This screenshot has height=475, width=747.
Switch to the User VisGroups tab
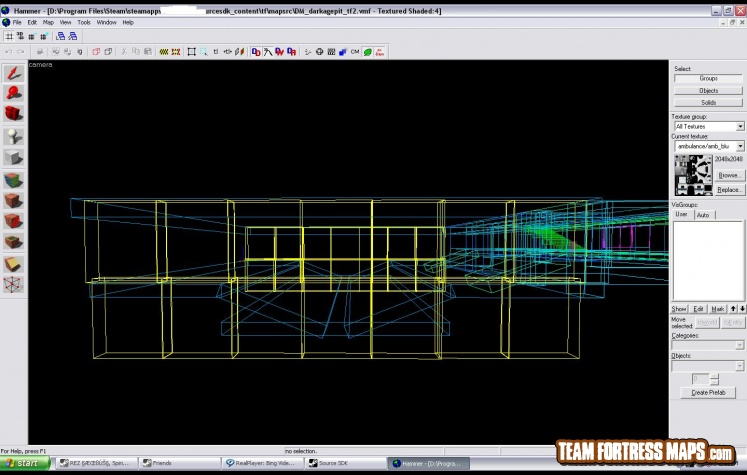(681, 214)
